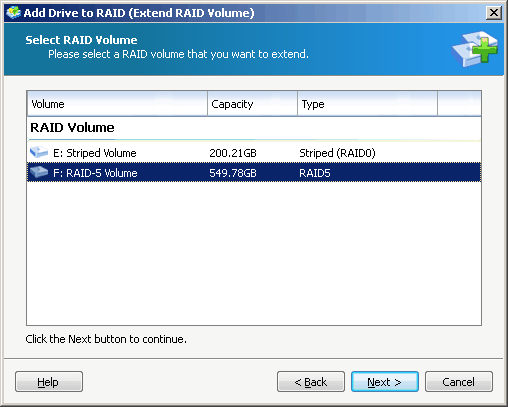This screenshot has width=508, height=407.
Task: Sort by the Type column header
Action: tap(367, 104)
